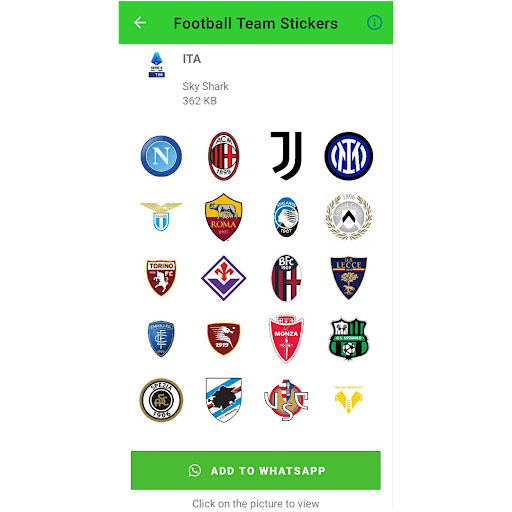View the Udinese sticker

click(349, 217)
